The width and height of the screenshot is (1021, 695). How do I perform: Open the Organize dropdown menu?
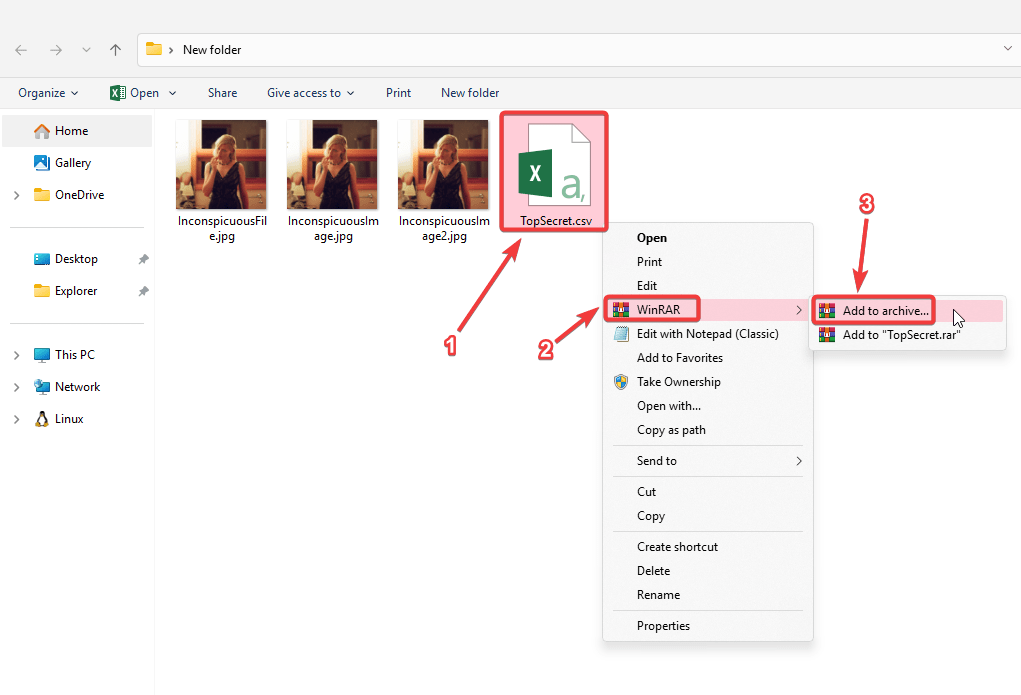click(48, 93)
